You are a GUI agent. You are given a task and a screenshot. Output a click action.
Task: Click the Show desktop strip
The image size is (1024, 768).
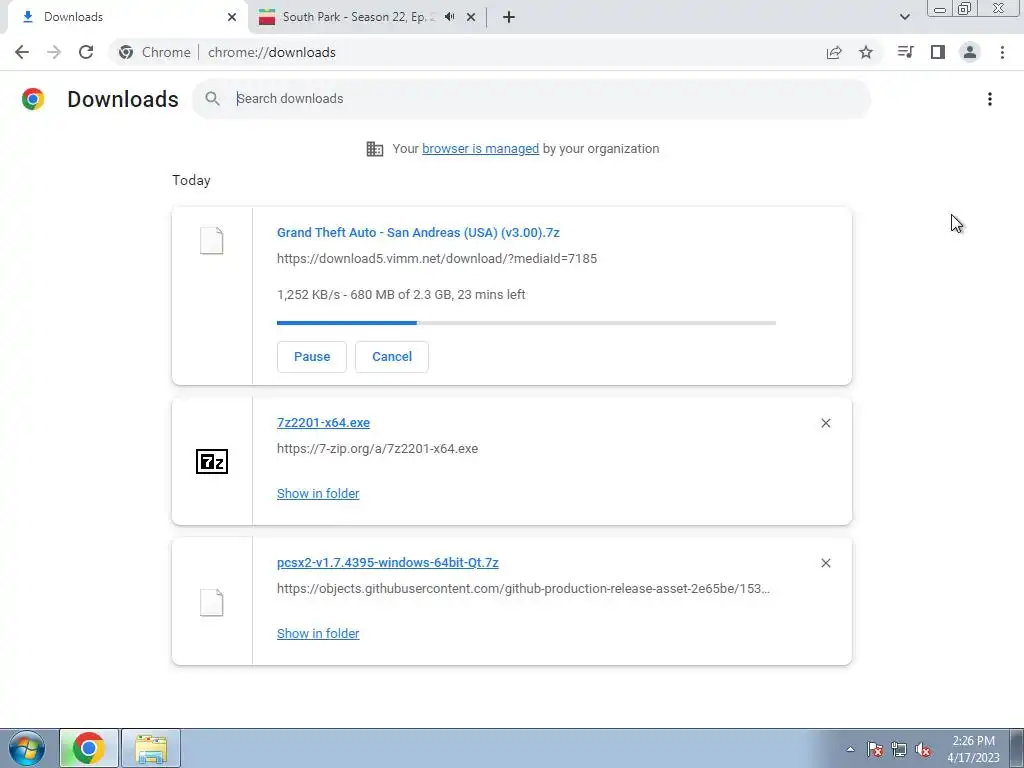pyautogui.click(x=1016, y=748)
